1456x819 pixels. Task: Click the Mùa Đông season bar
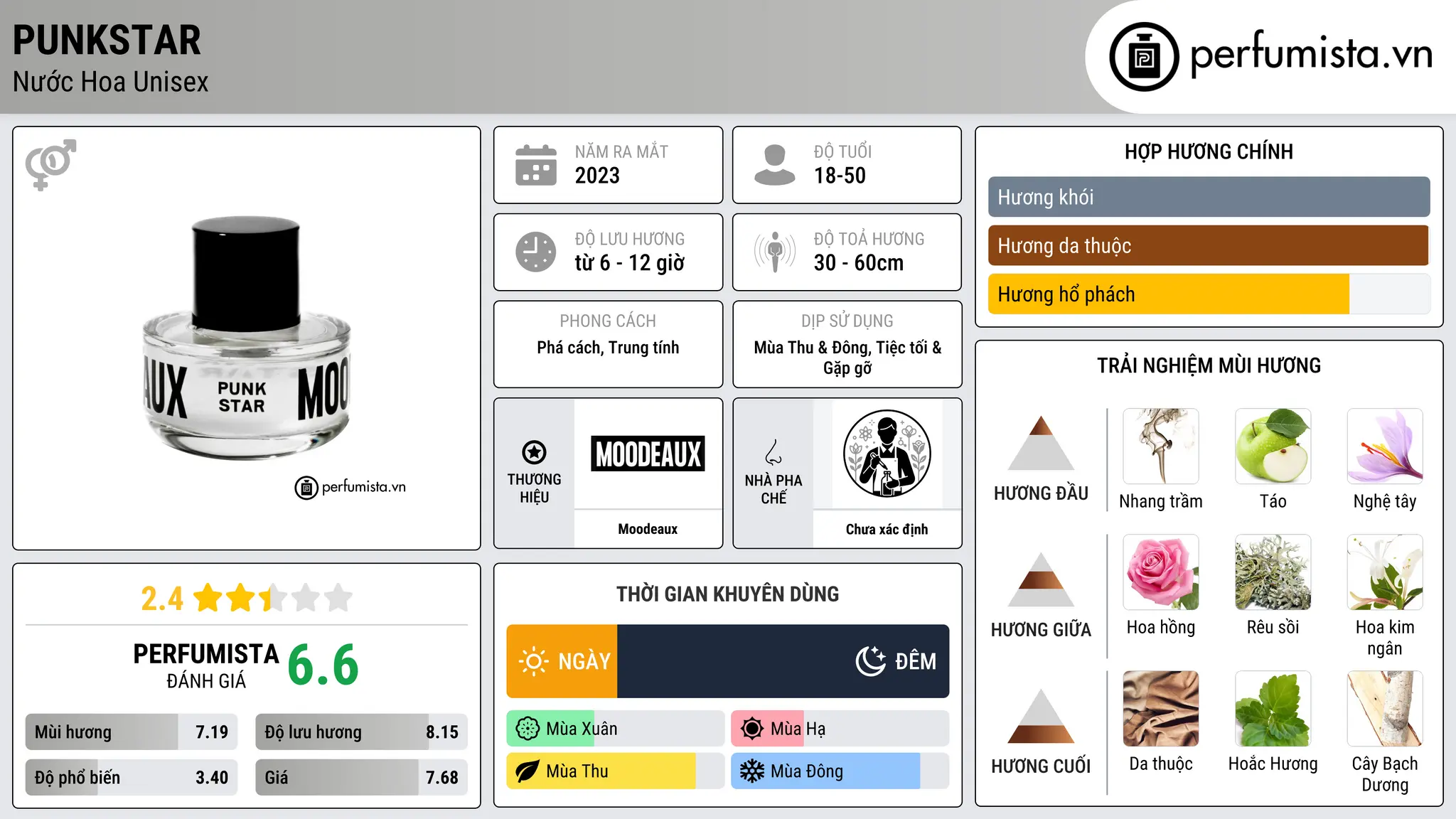tap(840, 771)
